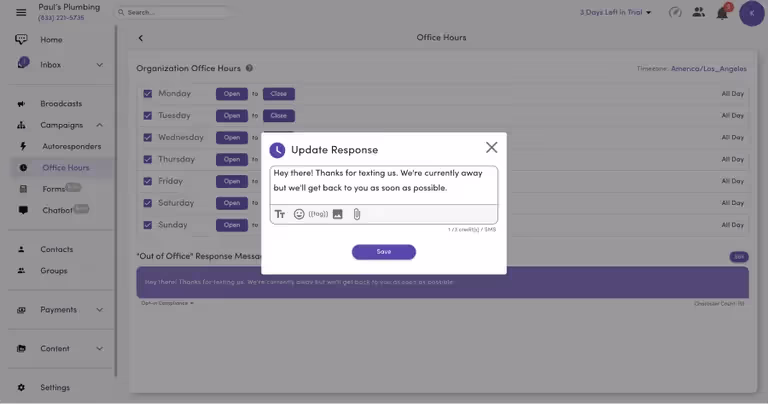The image size is (768, 404).
Task: Open Monday's Open time picker
Action: [x=232, y=94]
